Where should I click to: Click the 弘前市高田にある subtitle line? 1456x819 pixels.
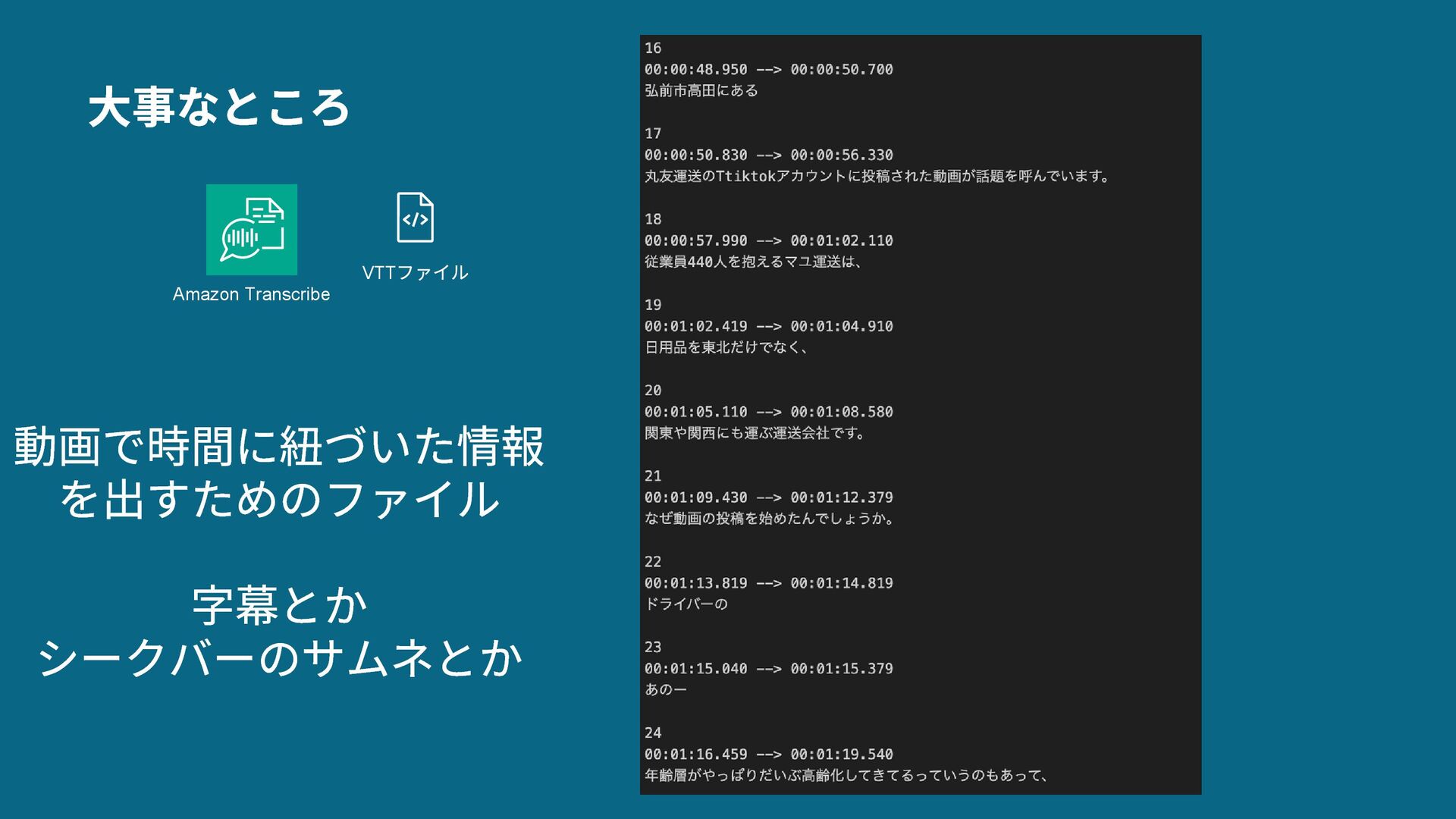click(701, 90)
